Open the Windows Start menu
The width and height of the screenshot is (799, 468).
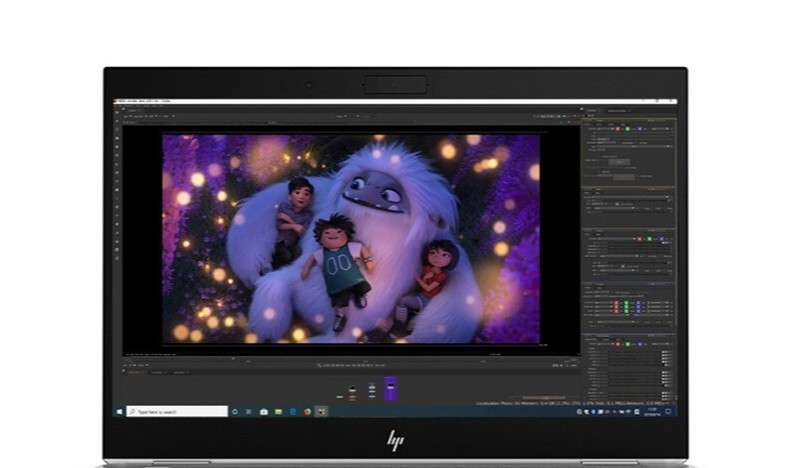[120, 411]
